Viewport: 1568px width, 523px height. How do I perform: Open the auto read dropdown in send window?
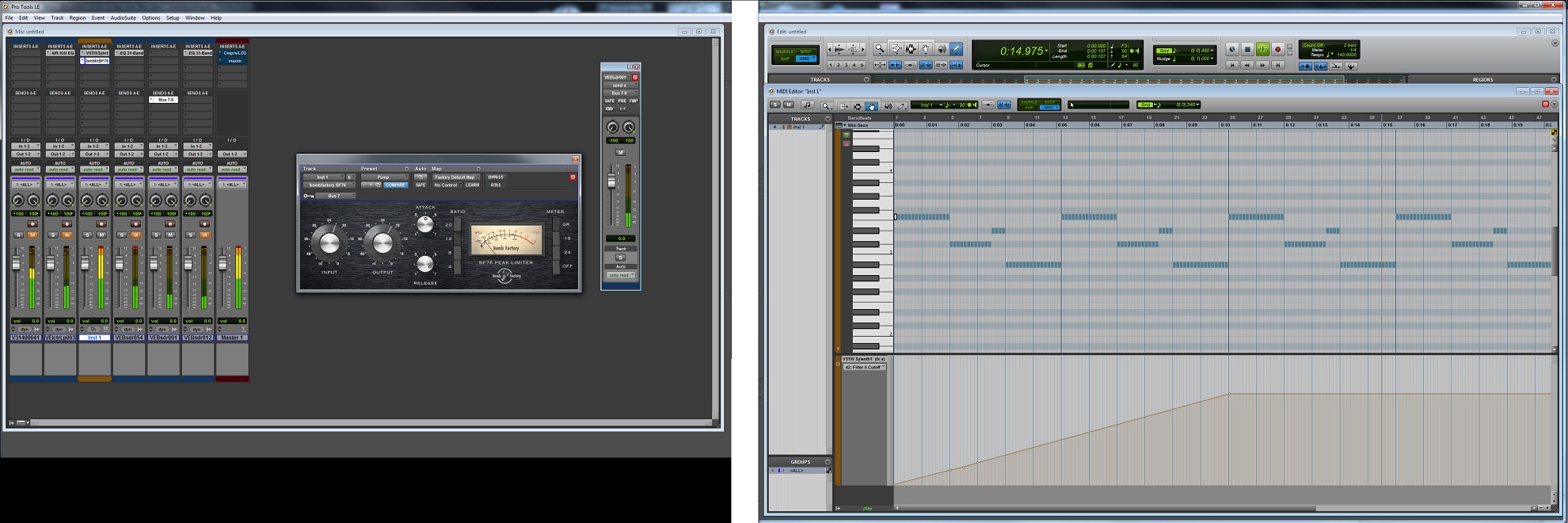(x=621, y=275)
